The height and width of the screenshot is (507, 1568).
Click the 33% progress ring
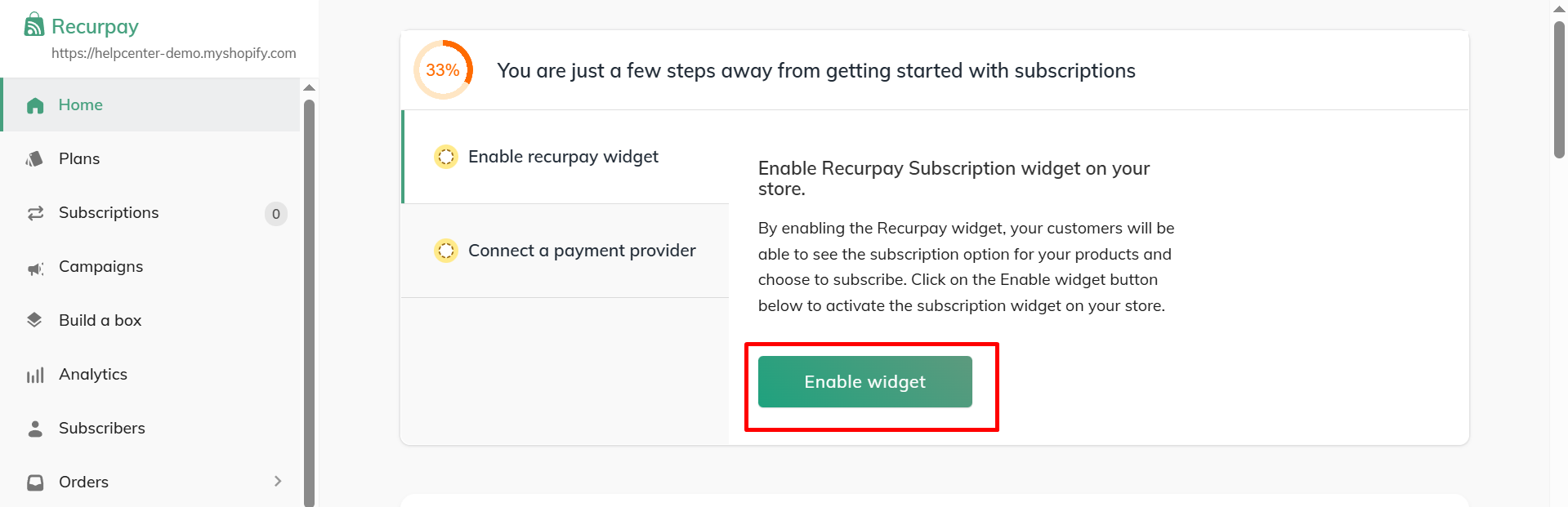click(443, 70)
